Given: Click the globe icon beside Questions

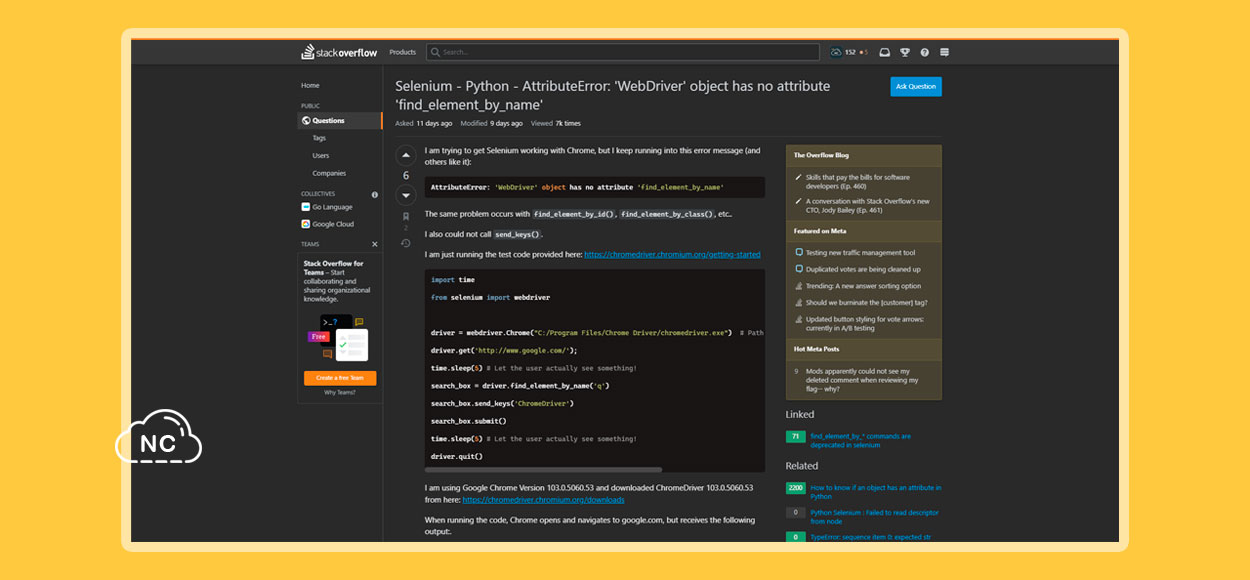Looking at the screenshot, I should coord(306,121).
